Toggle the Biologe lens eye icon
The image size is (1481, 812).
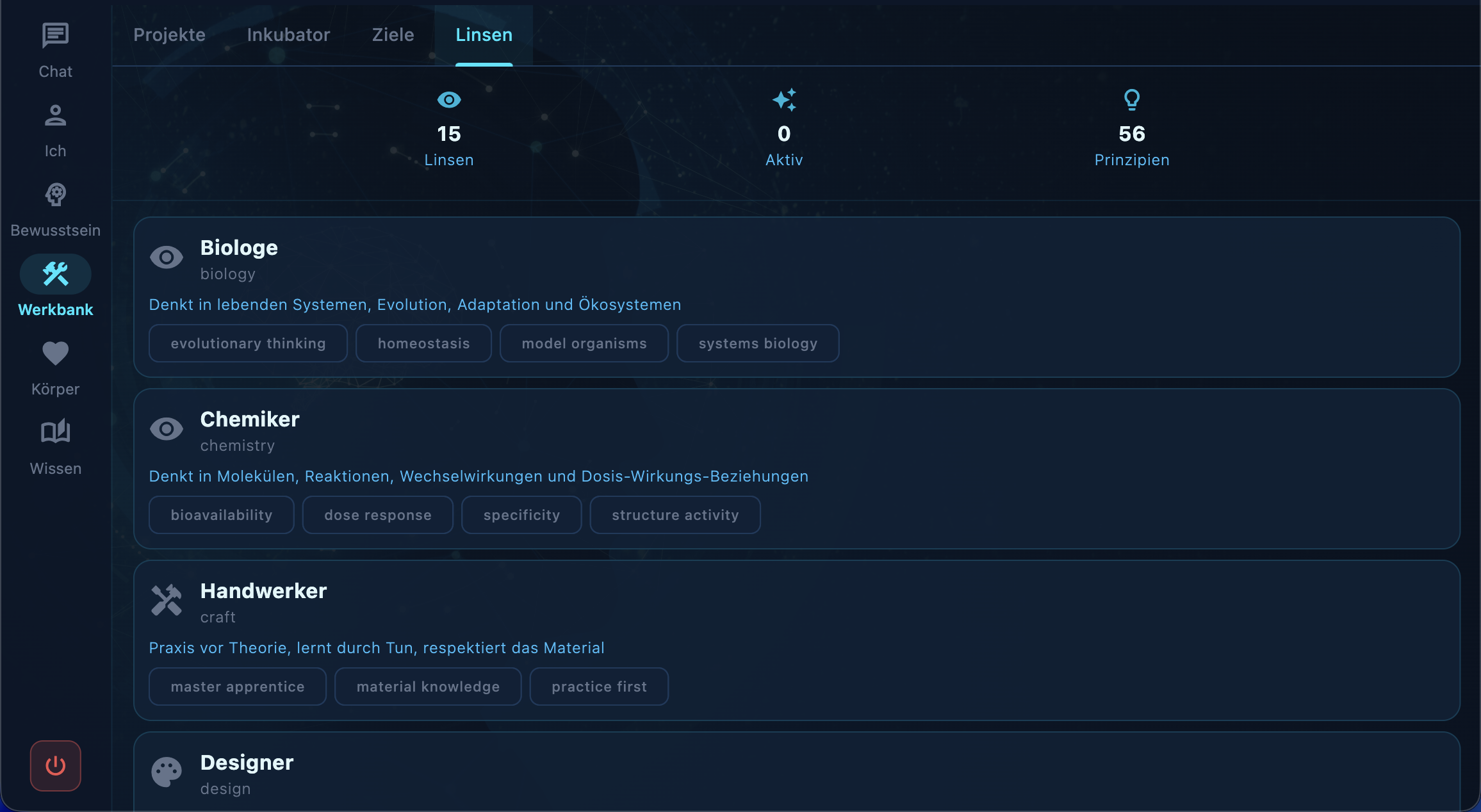pos(167,257)
